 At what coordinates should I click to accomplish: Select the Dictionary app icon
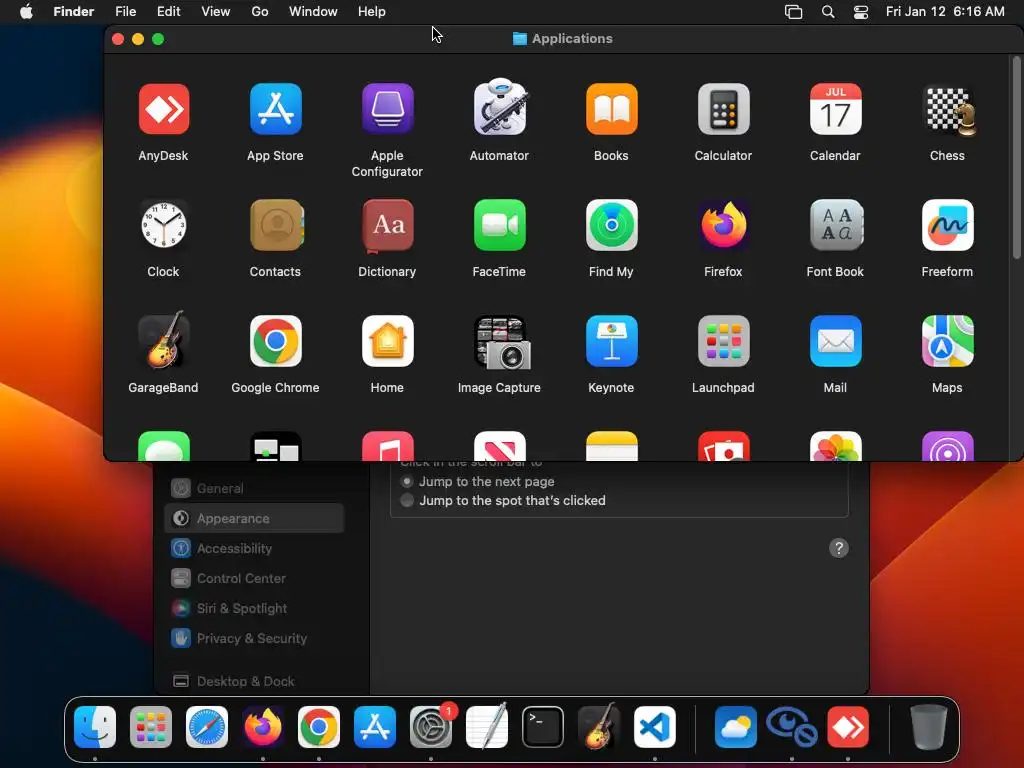387,225
